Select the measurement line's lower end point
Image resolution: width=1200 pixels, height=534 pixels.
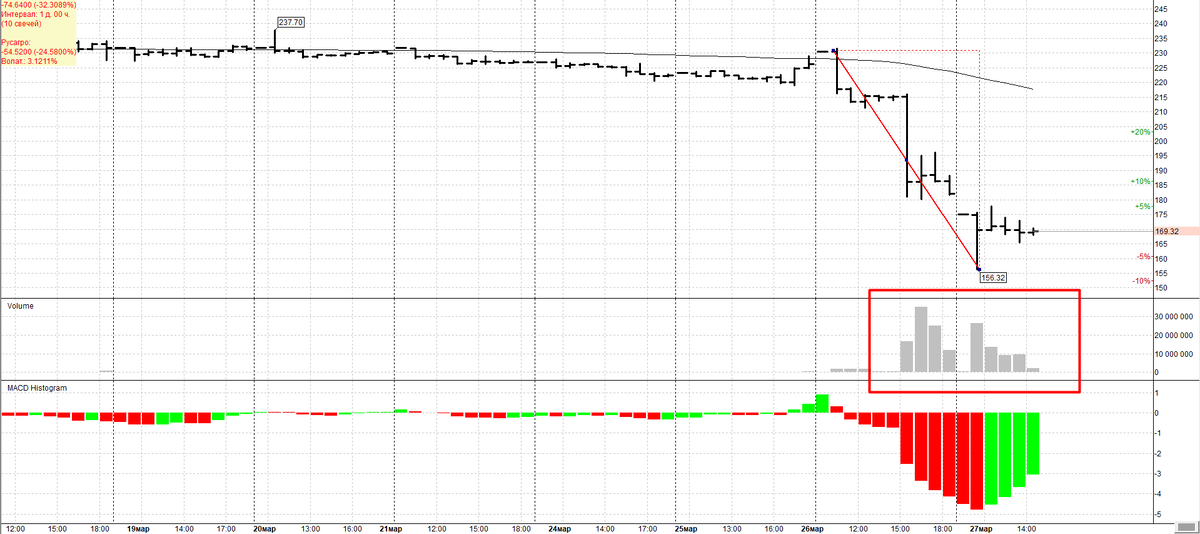click(977, 270)
